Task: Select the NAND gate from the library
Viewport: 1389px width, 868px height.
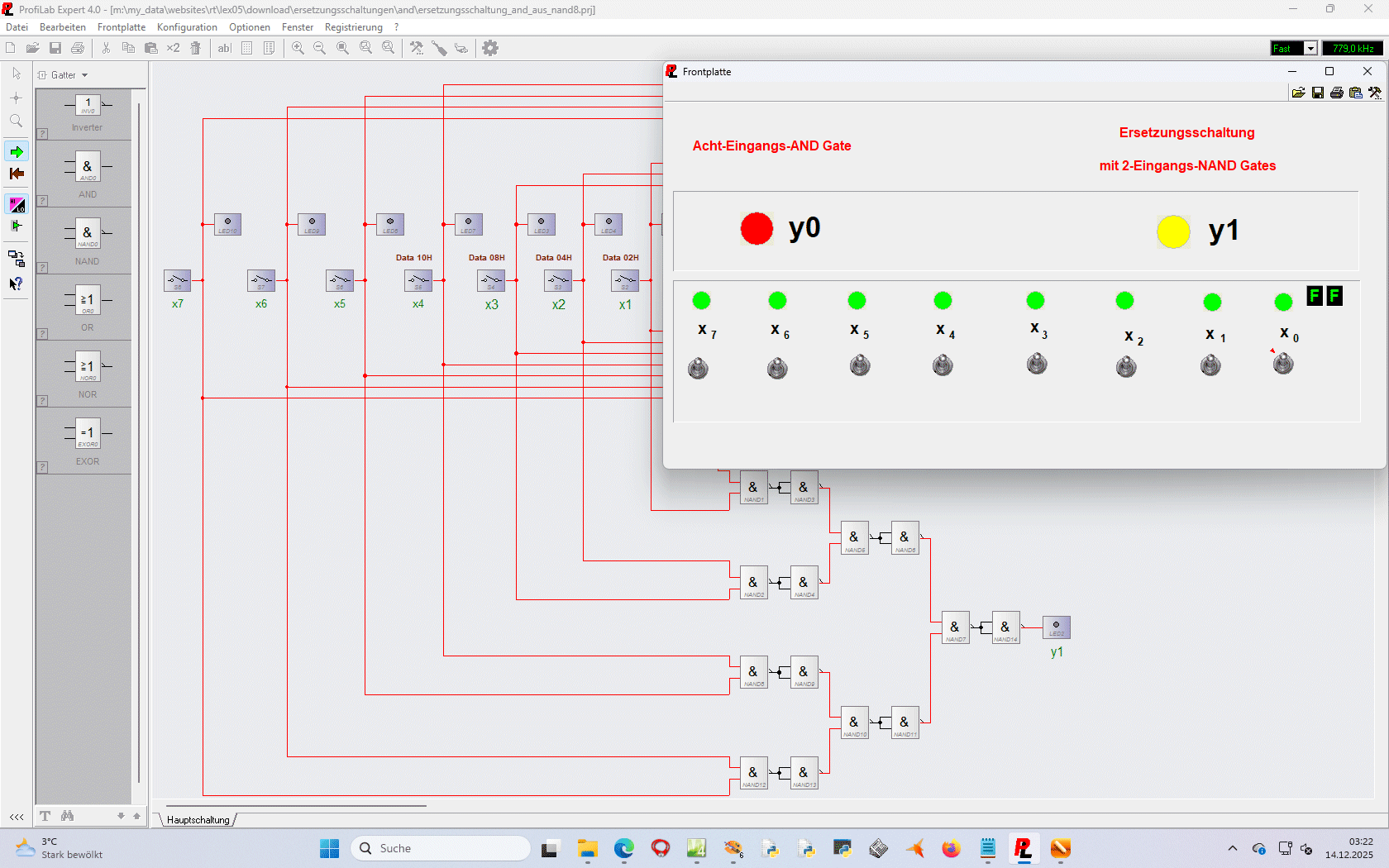Action: [88, 235]
